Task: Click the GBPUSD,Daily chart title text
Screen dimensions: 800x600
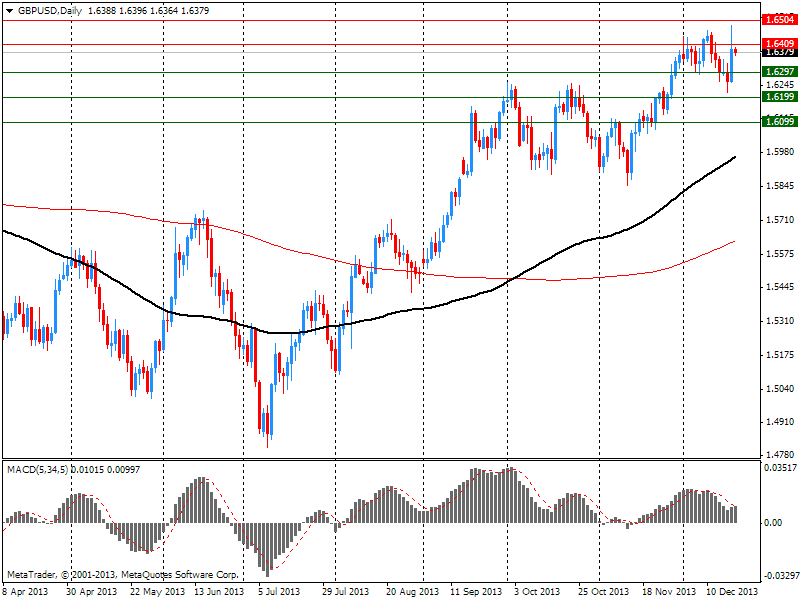Action: tap(49, 11)
